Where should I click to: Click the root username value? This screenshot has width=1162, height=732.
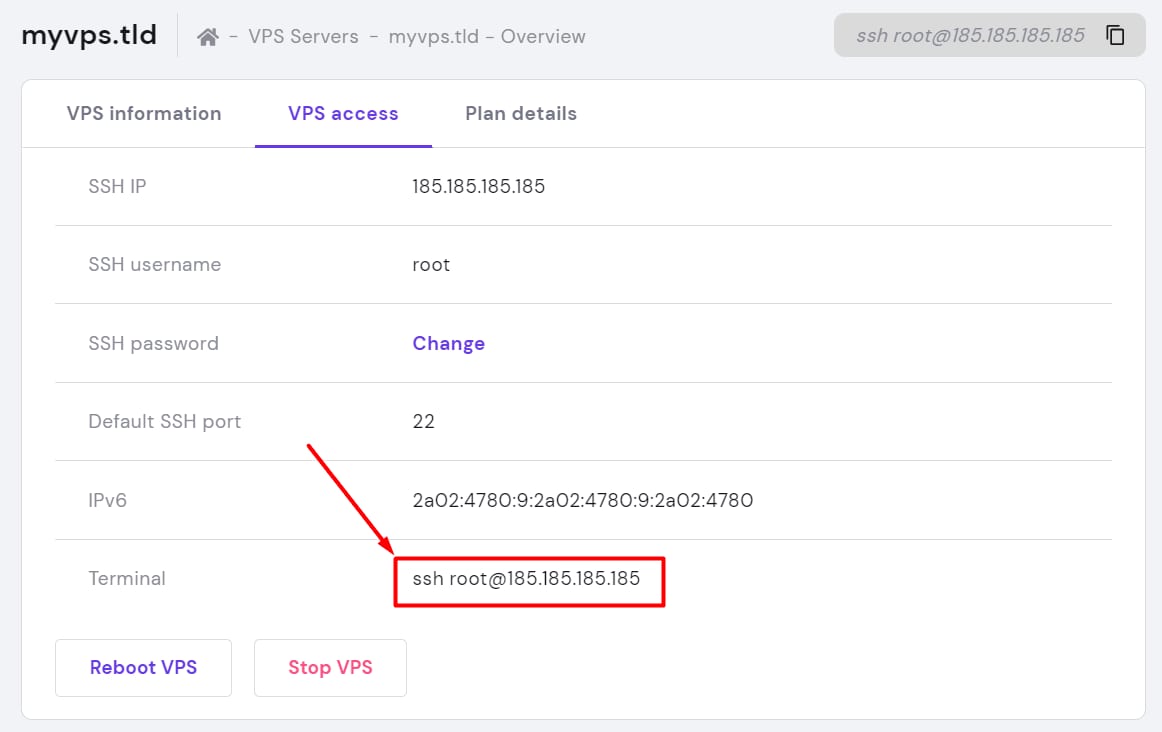(431, 265)
